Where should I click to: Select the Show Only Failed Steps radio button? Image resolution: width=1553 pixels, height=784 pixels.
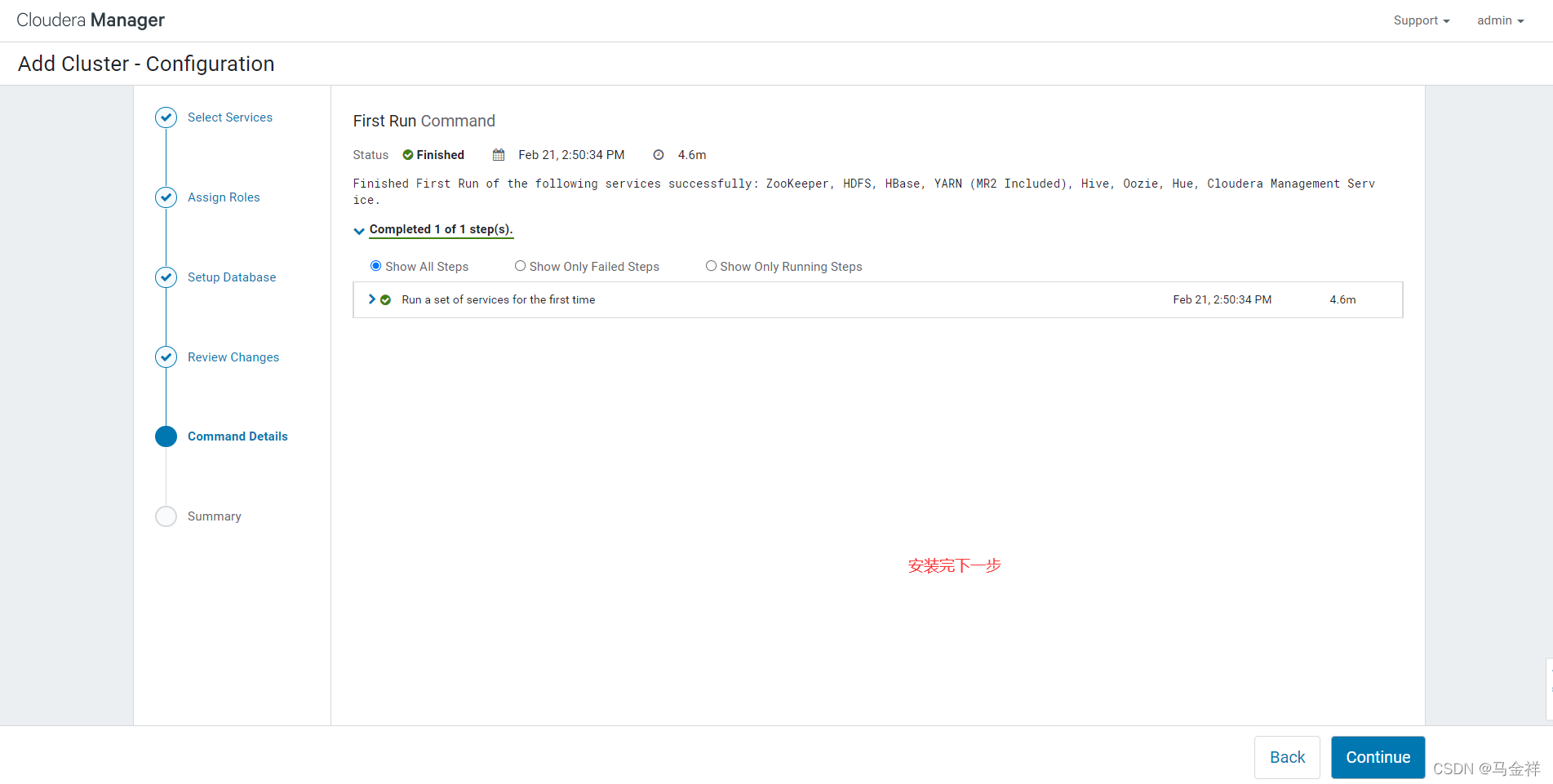520,266
